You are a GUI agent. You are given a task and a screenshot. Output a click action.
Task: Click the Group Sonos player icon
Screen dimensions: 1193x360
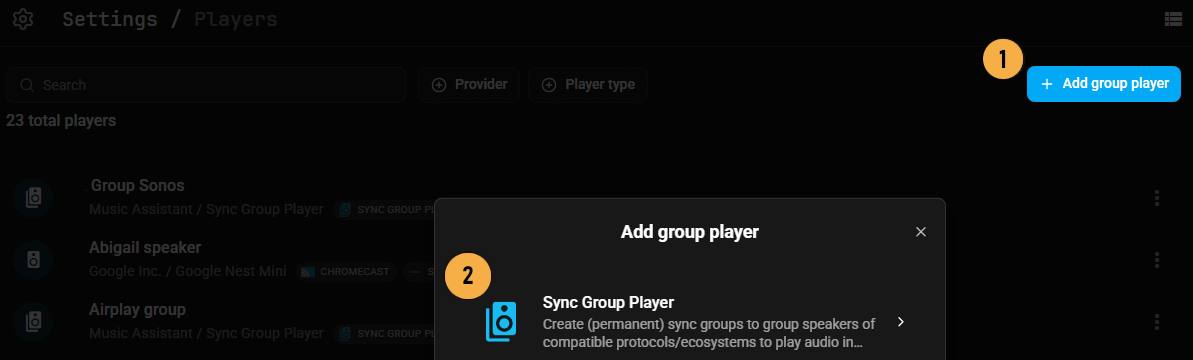[33, 198]
